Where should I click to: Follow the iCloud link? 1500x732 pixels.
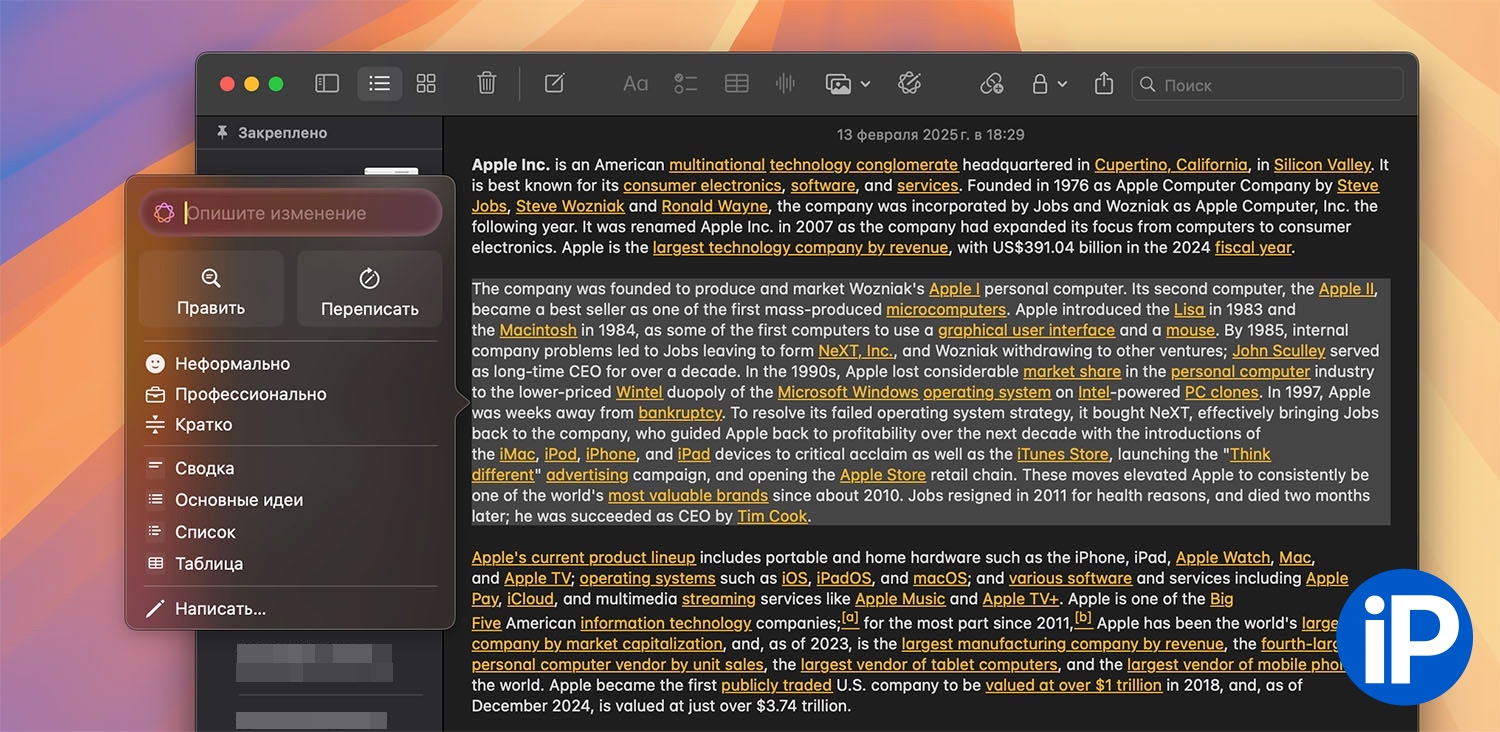(x=530, y=599)
